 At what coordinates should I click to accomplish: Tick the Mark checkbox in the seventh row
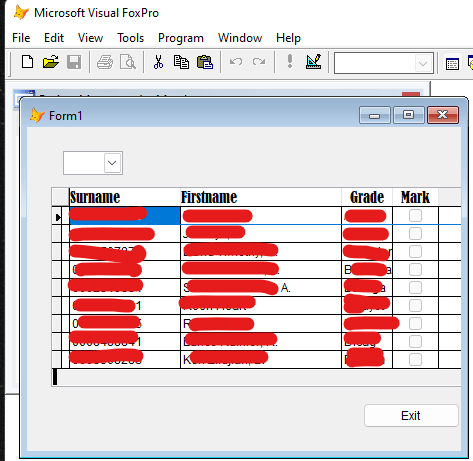pyautogui.click(x=415, y=323)
